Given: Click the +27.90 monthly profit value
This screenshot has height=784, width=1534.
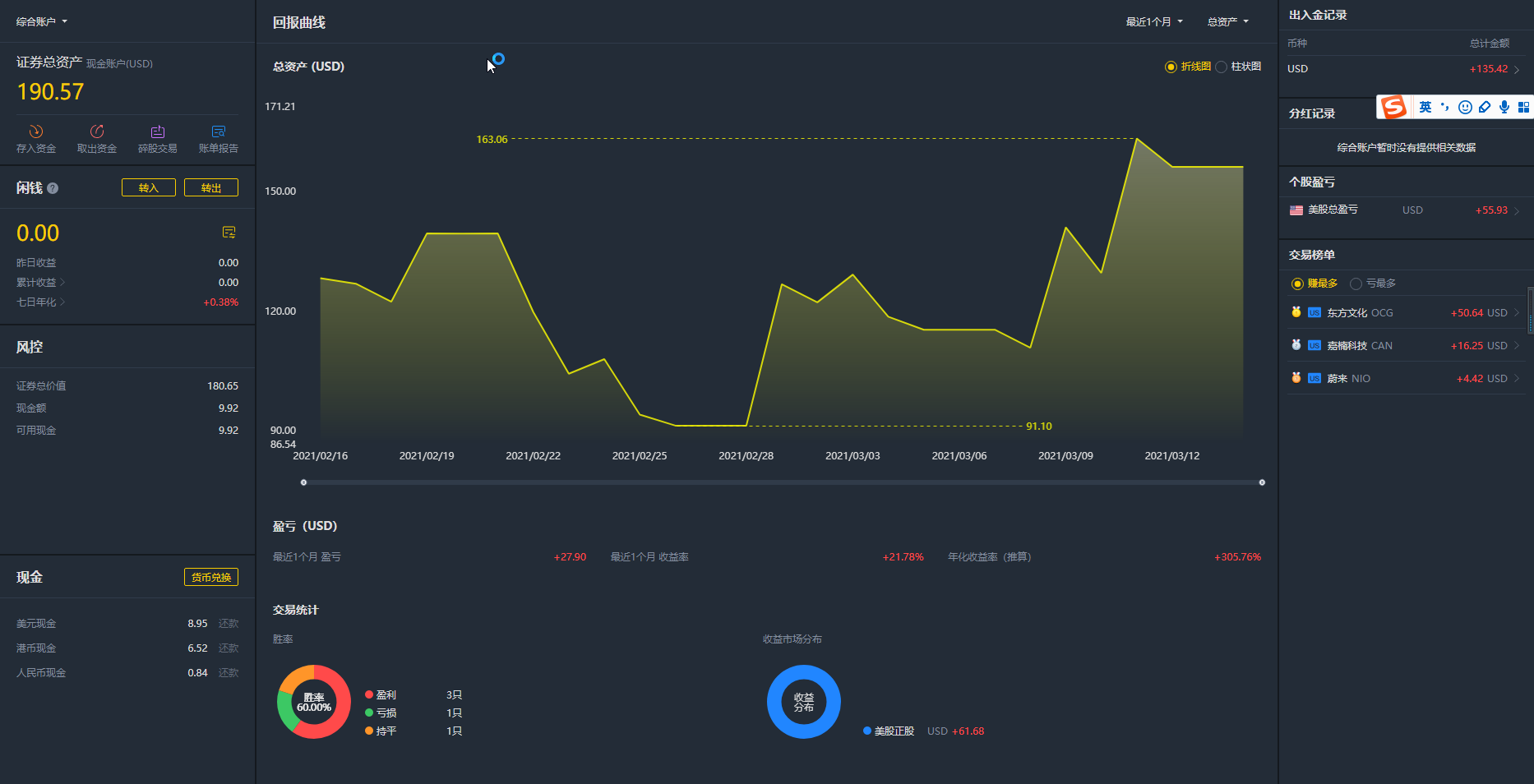Looking at the screenshot, I should 571,557.
